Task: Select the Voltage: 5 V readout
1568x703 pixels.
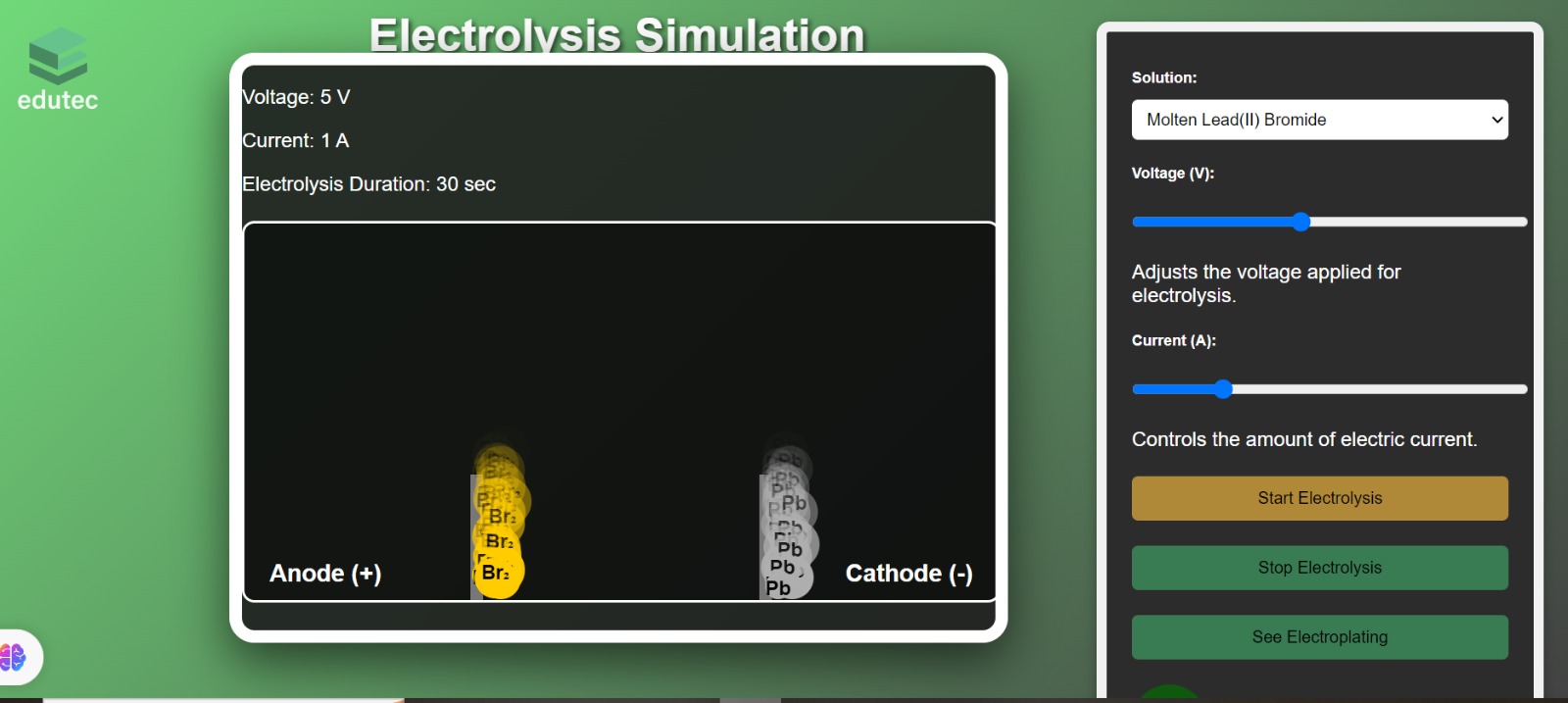Action: click(296, 97)
